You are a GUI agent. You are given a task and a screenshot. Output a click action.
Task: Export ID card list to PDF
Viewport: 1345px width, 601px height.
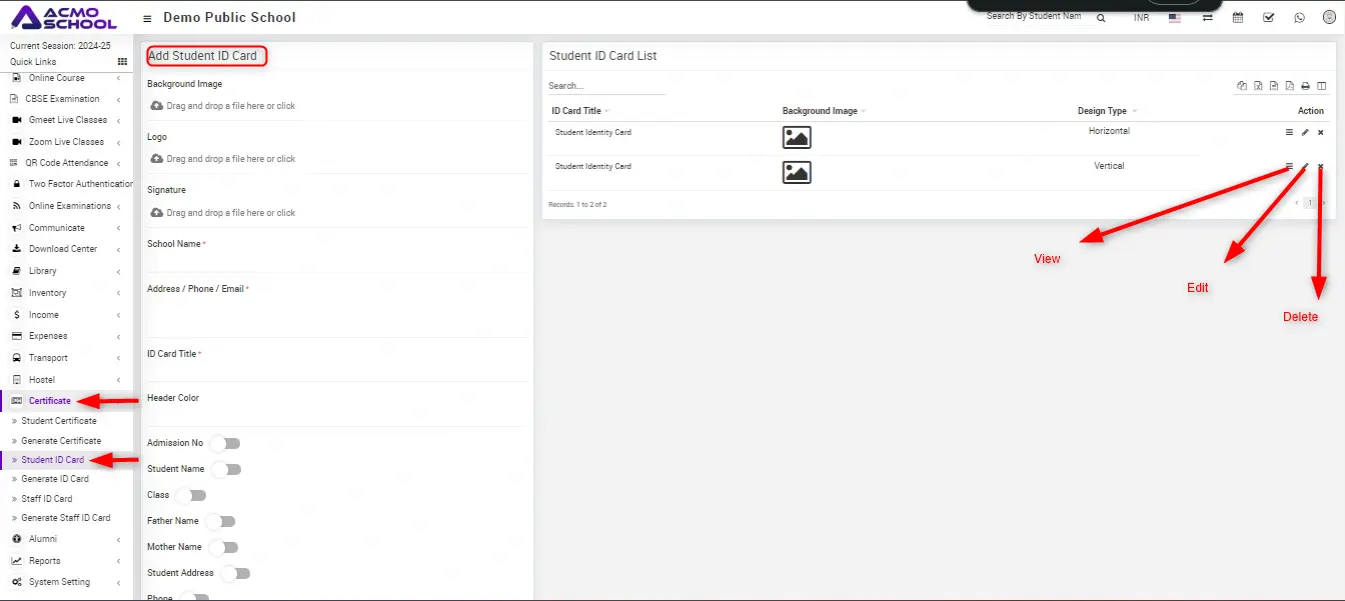pyautogui.click(x=1289, y=86)
